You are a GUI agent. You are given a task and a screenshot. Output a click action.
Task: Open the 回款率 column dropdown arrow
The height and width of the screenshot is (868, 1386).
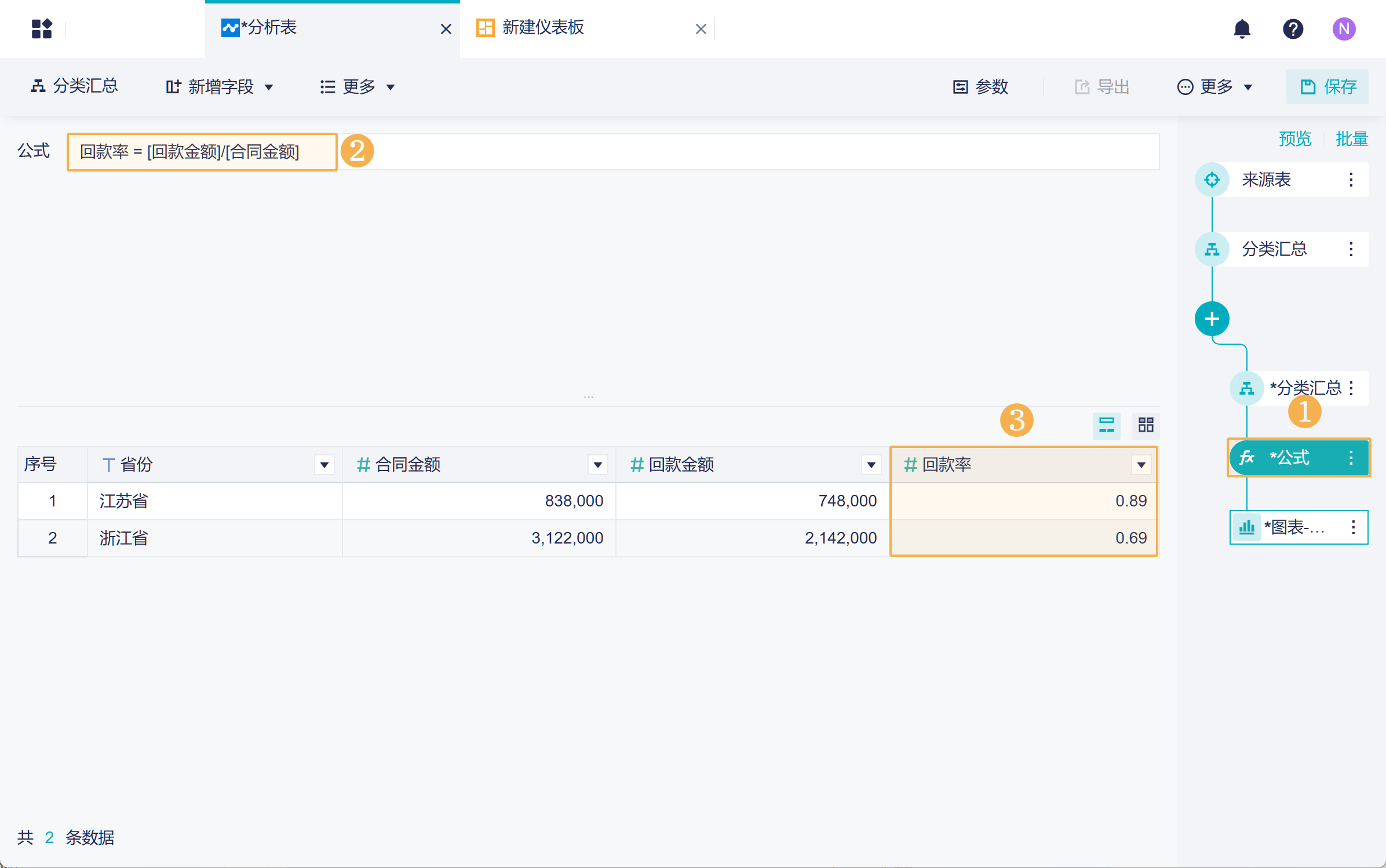1141,465
